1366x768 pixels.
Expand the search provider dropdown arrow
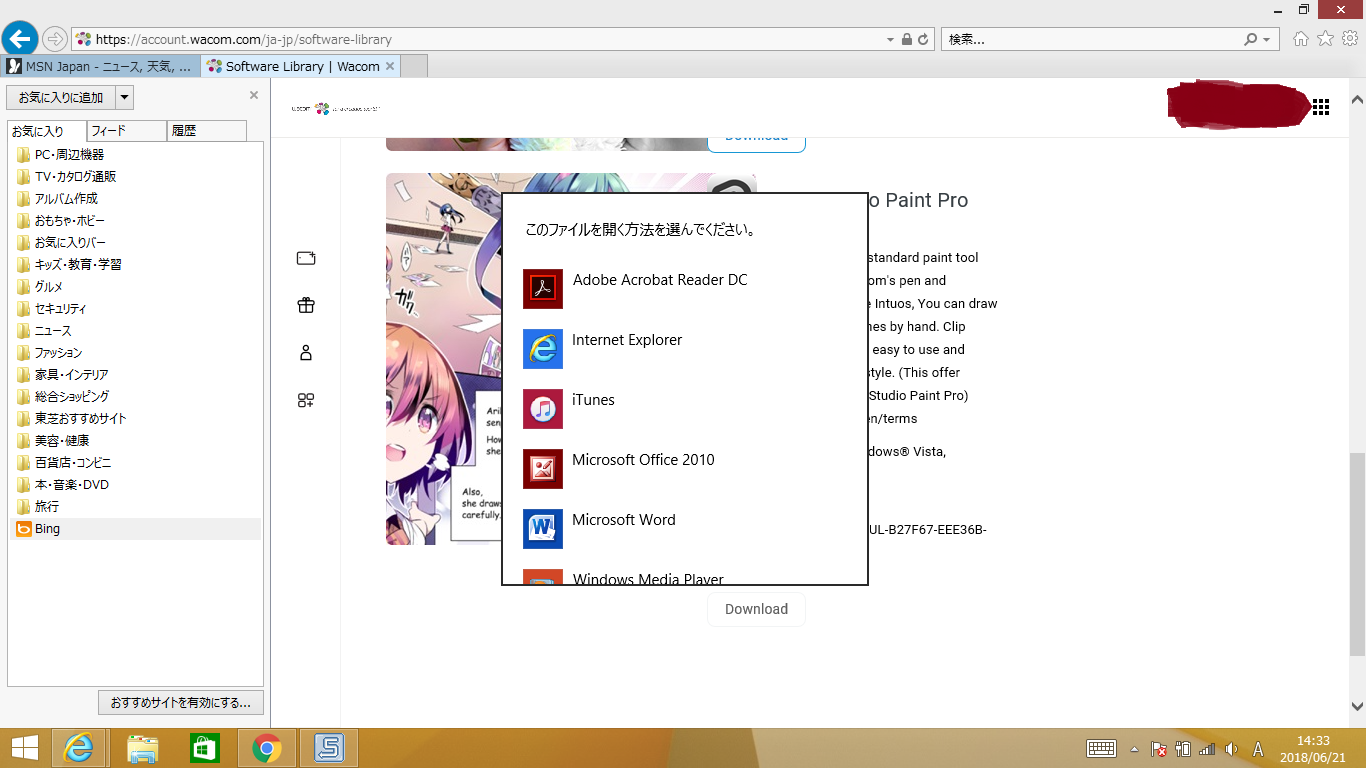[1267, 40]
